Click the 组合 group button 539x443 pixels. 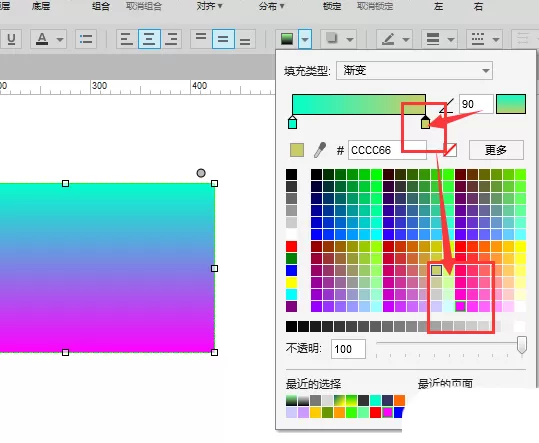click(x=101, y=6)
